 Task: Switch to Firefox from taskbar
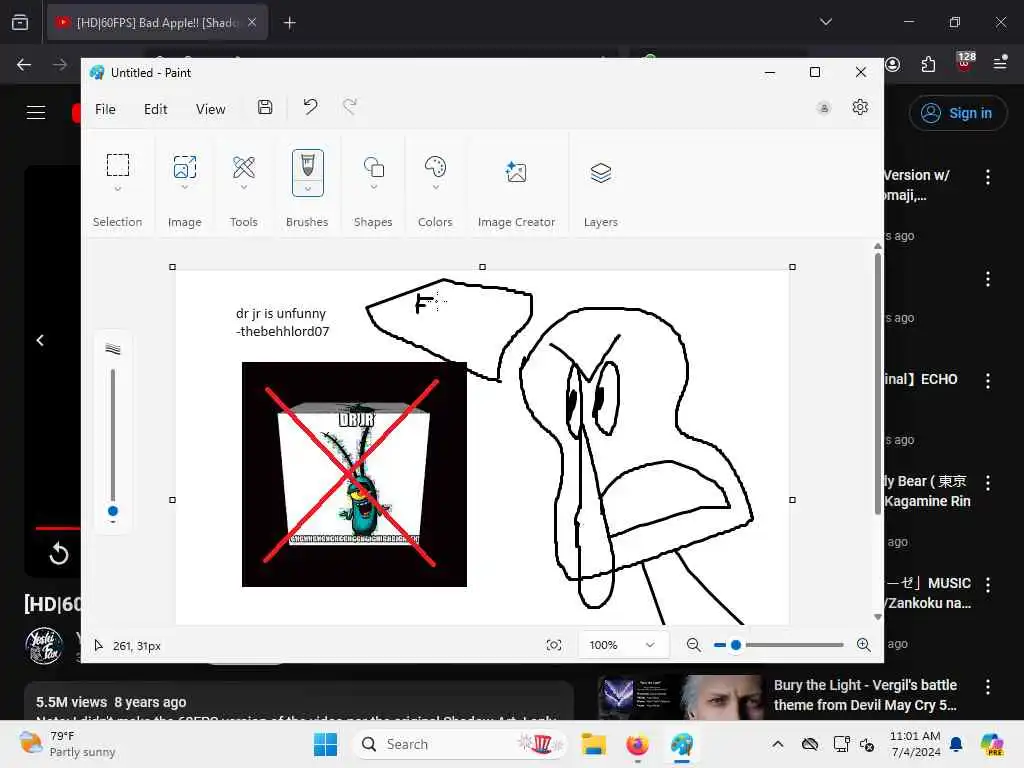pyautogui.click(x=637, y=744)
